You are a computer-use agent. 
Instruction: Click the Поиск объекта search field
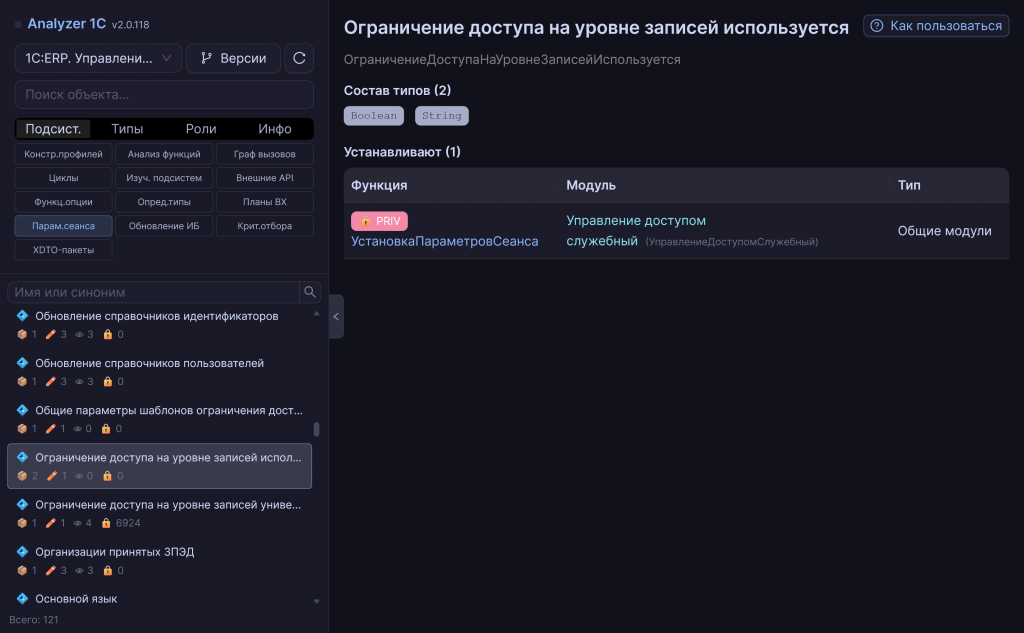pyautogui.click(x=164, y=95)
